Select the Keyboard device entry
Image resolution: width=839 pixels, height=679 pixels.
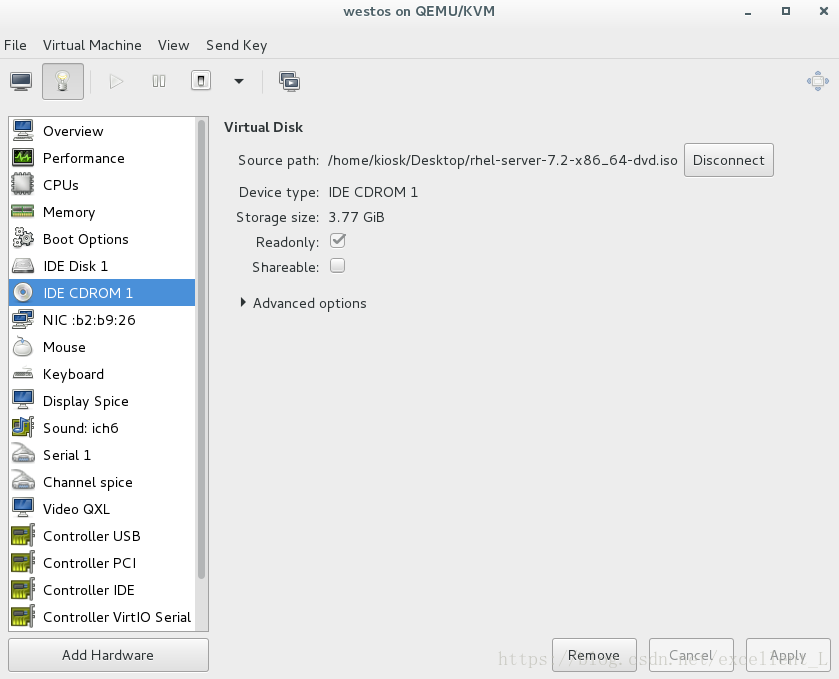coord(102,374)
